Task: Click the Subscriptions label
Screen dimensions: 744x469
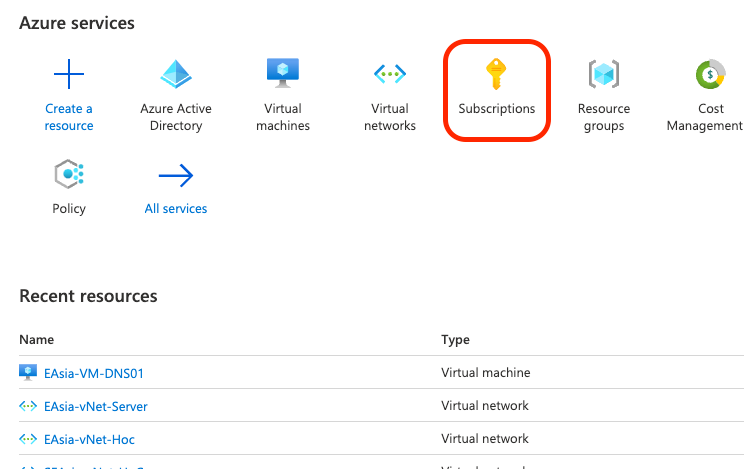Action: point(497,109)
